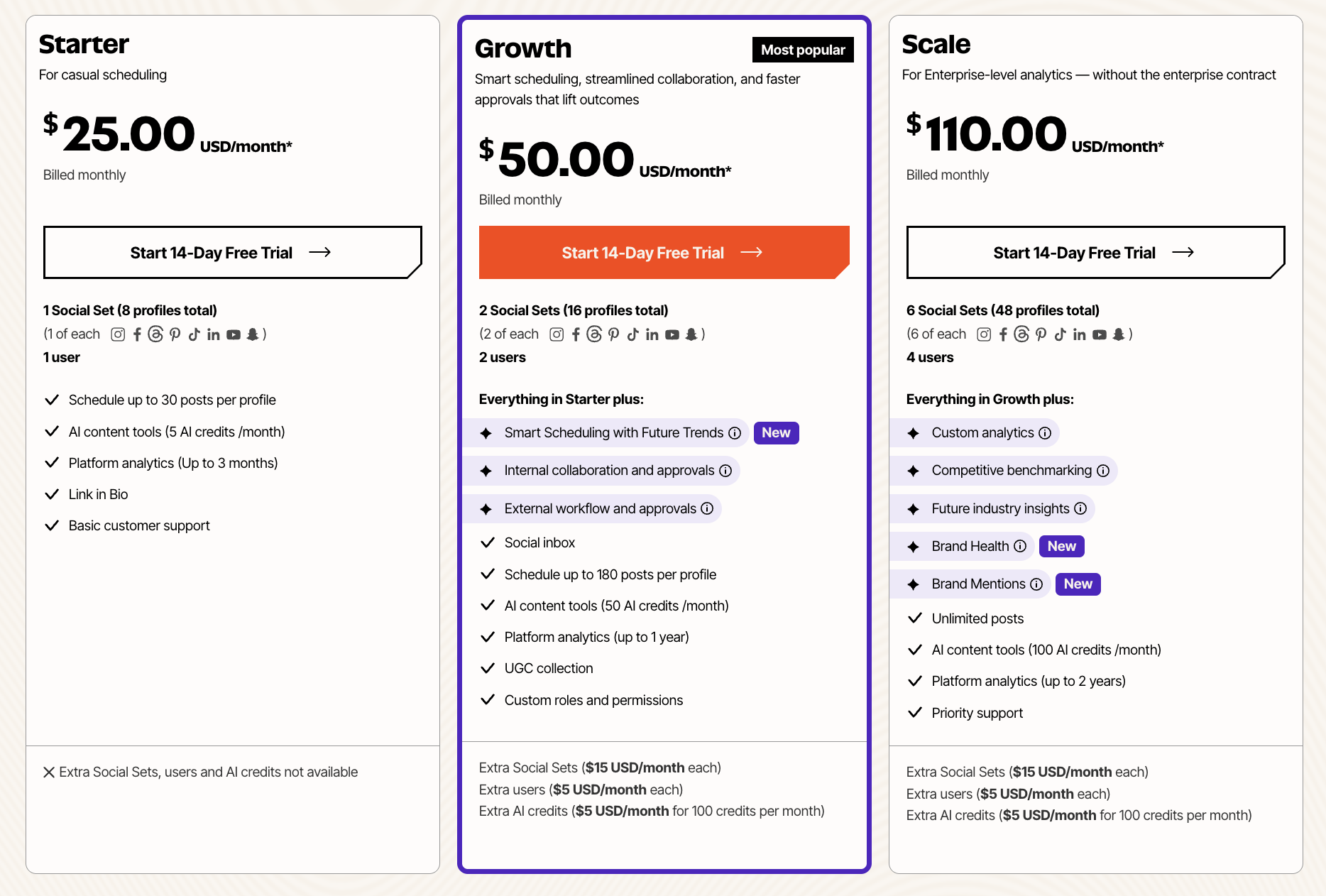The width and height of the screenshot is (1326, 896).
Task: Open the Competitive benchmarking info icon
Action: pos(1102,470)
